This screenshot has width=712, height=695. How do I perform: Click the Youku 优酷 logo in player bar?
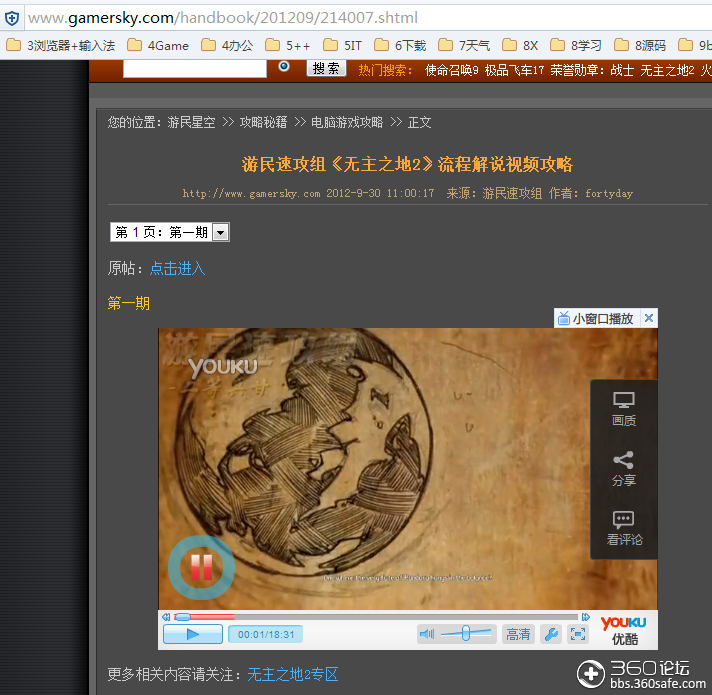point(624,631)
